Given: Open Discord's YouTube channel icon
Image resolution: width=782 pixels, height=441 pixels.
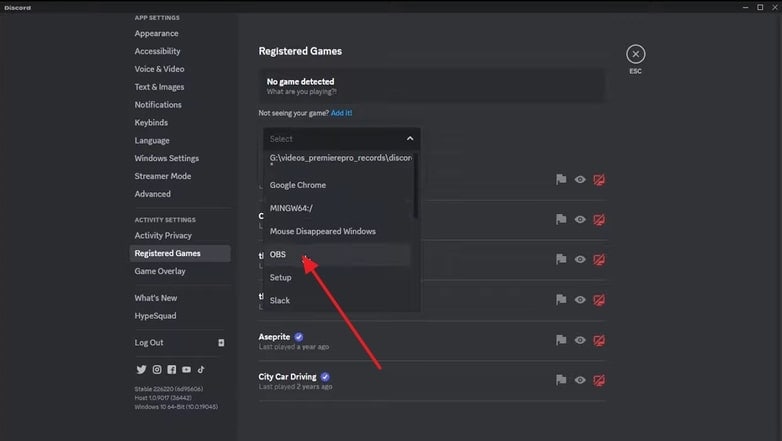Looking at the screenshot, I should click(x=186, y=370).
